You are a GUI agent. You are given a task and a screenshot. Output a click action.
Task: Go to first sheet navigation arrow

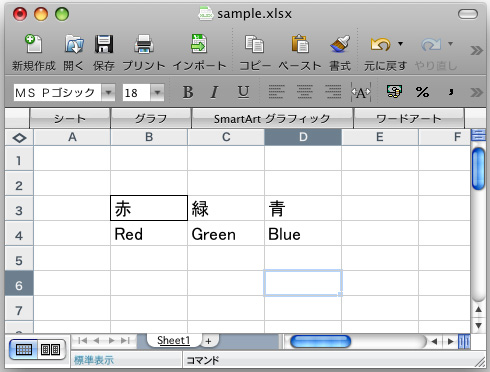coord(82,341)
